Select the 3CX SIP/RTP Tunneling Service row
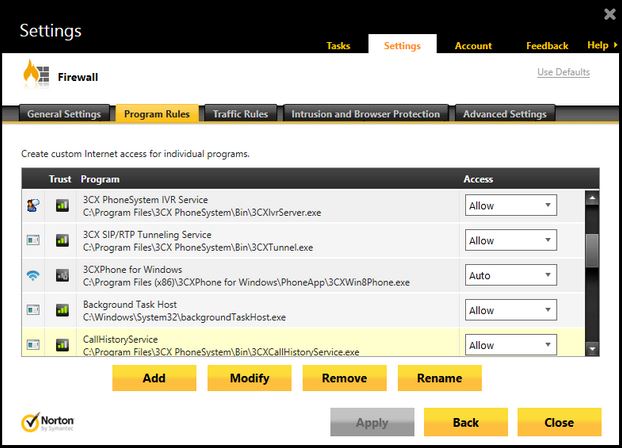This screenshot has width=622, height=448. [303, 240]
